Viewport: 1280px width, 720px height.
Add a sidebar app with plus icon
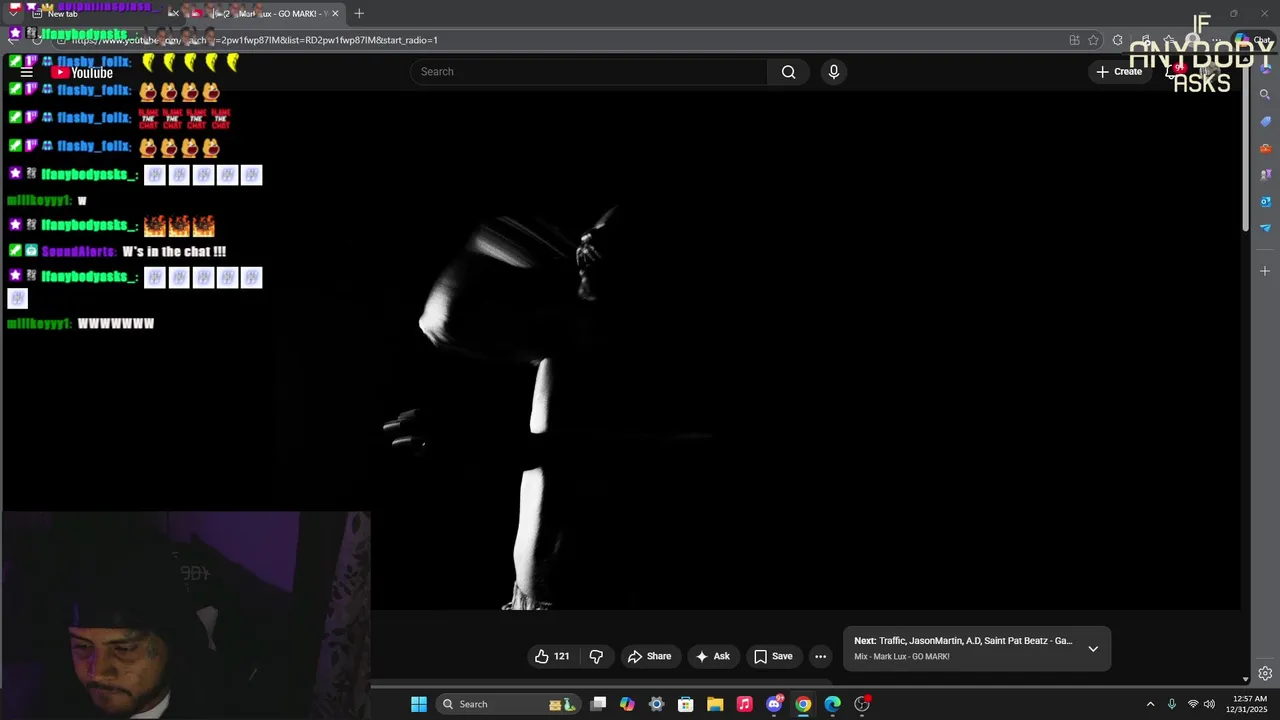tap(1265, 271)
